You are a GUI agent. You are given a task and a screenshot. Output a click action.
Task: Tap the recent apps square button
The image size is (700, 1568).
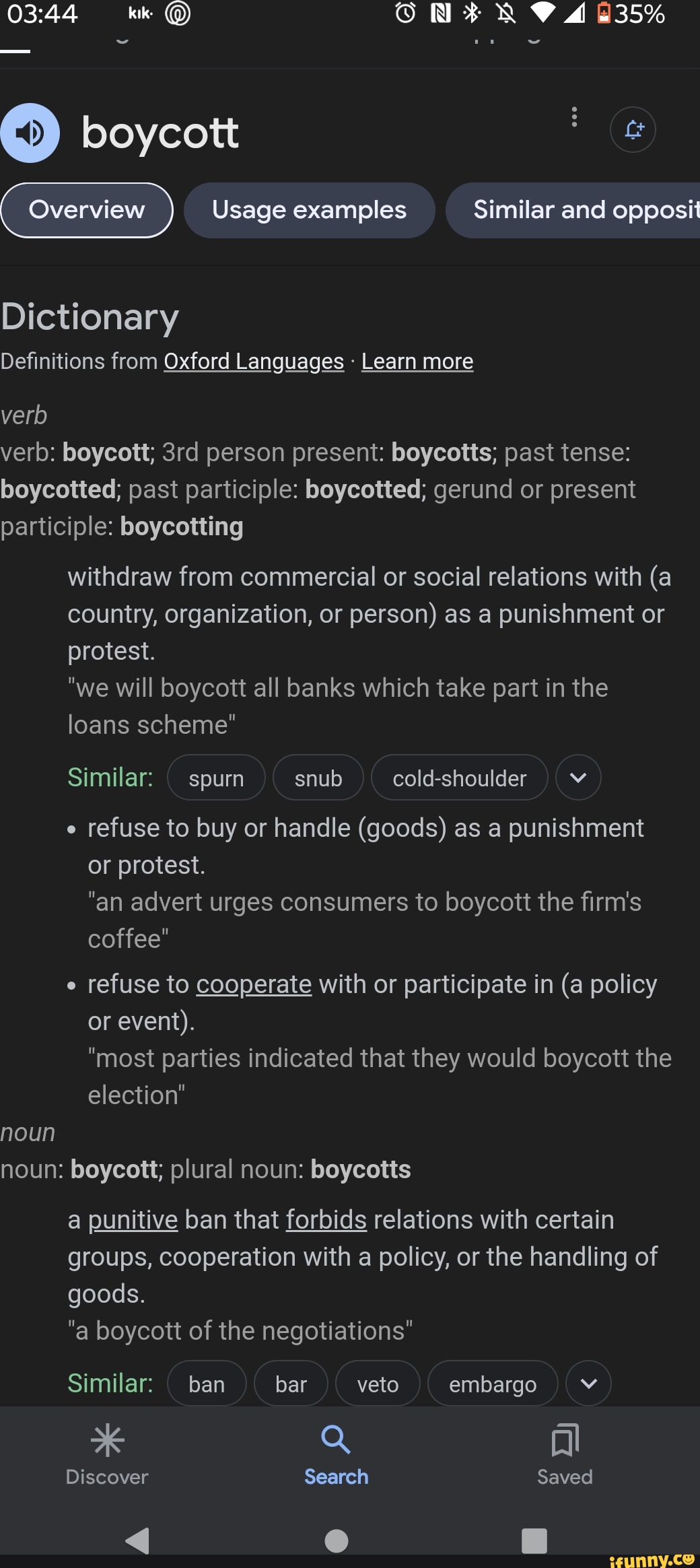(x=534, y=1540)
